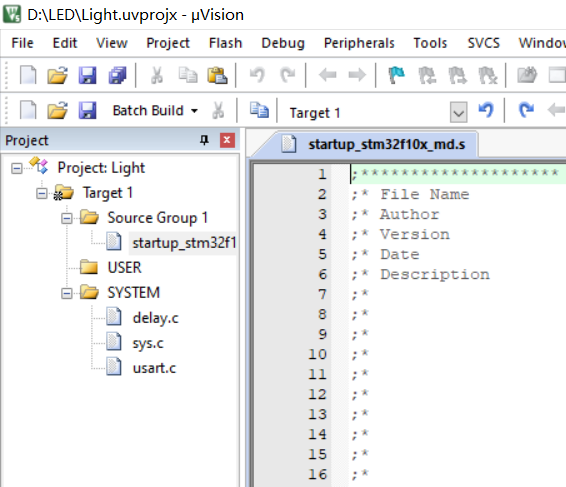Click the Save icon in top toolbar
Screen dimensions: 566x487
click(x=87, y=75)
